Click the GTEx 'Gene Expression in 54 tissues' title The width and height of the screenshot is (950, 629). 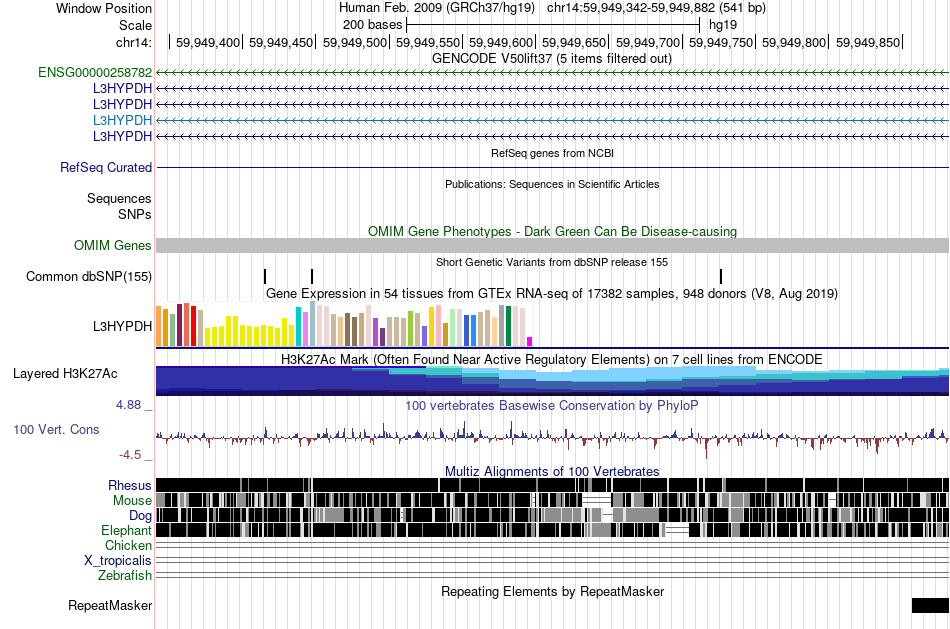552,294
